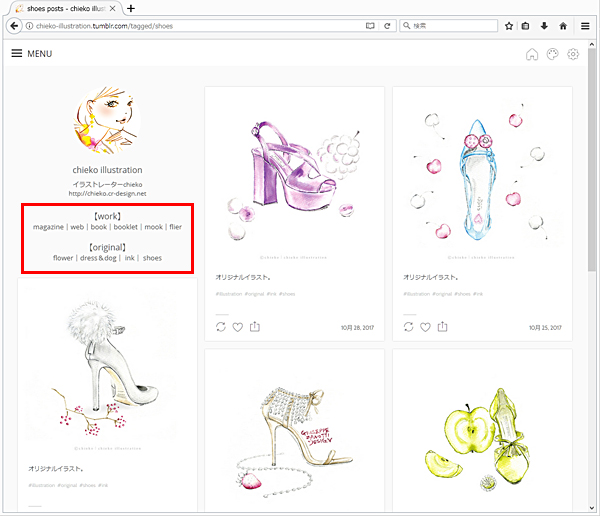
Task: Click hashtags under the blue shoe post
Action: (x=443, y=294)
